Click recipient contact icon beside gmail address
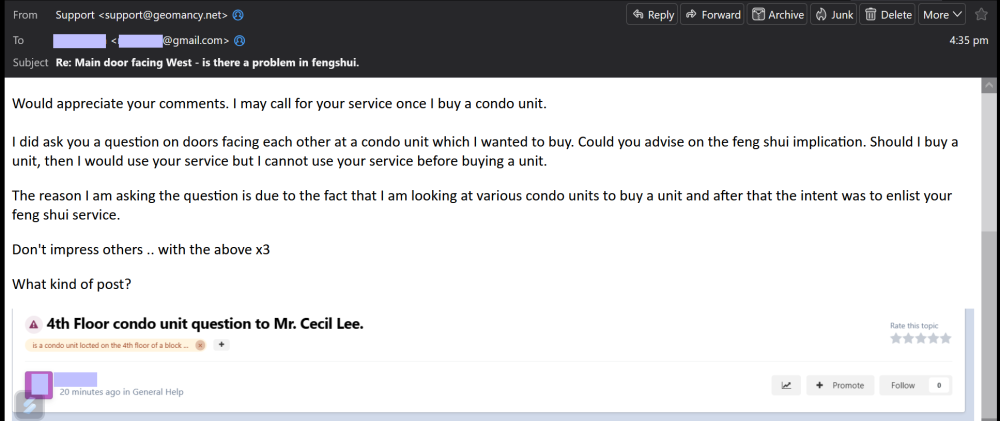This screenshot has width=1000, height=421. 240,41
